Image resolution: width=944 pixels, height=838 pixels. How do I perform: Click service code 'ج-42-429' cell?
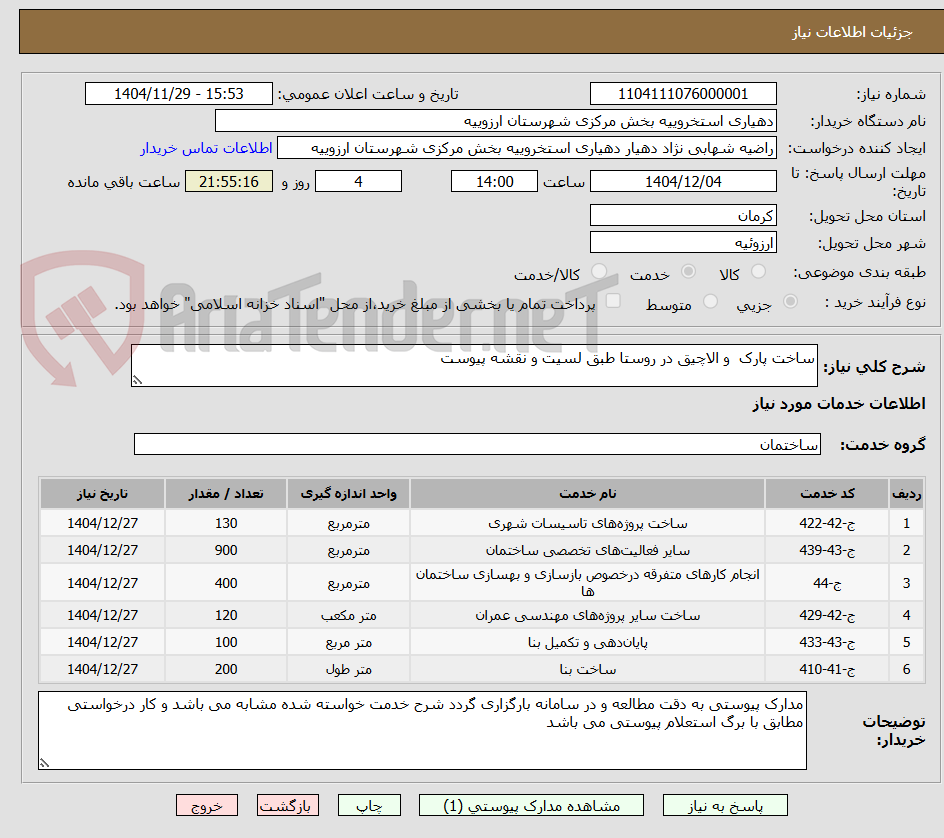(x=827, y=615)
